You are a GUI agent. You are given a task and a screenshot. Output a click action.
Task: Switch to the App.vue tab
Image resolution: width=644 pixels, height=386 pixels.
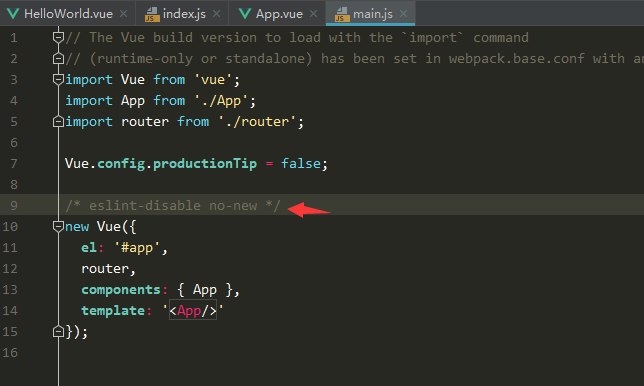[278, 14]
